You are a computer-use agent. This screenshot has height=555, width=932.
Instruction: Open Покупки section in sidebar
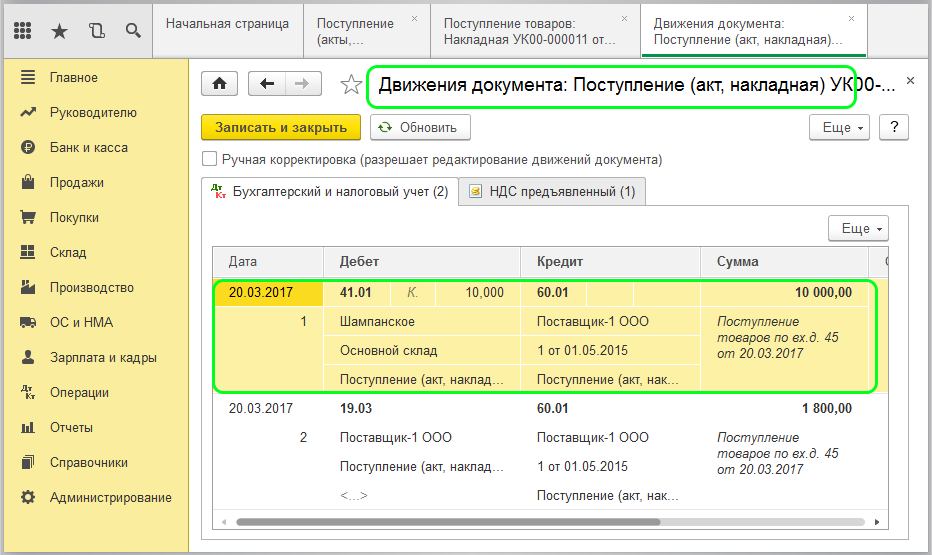coord(74,217)
